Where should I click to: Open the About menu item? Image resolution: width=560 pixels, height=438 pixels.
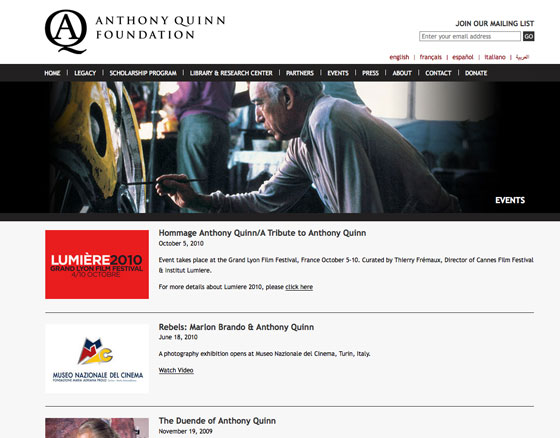coord(402,73)
